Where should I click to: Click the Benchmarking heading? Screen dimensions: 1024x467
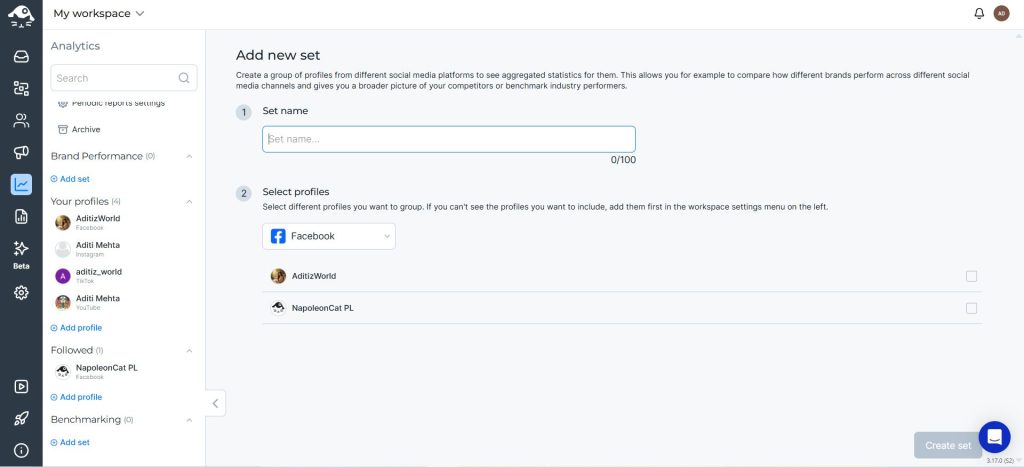[86, 420]
